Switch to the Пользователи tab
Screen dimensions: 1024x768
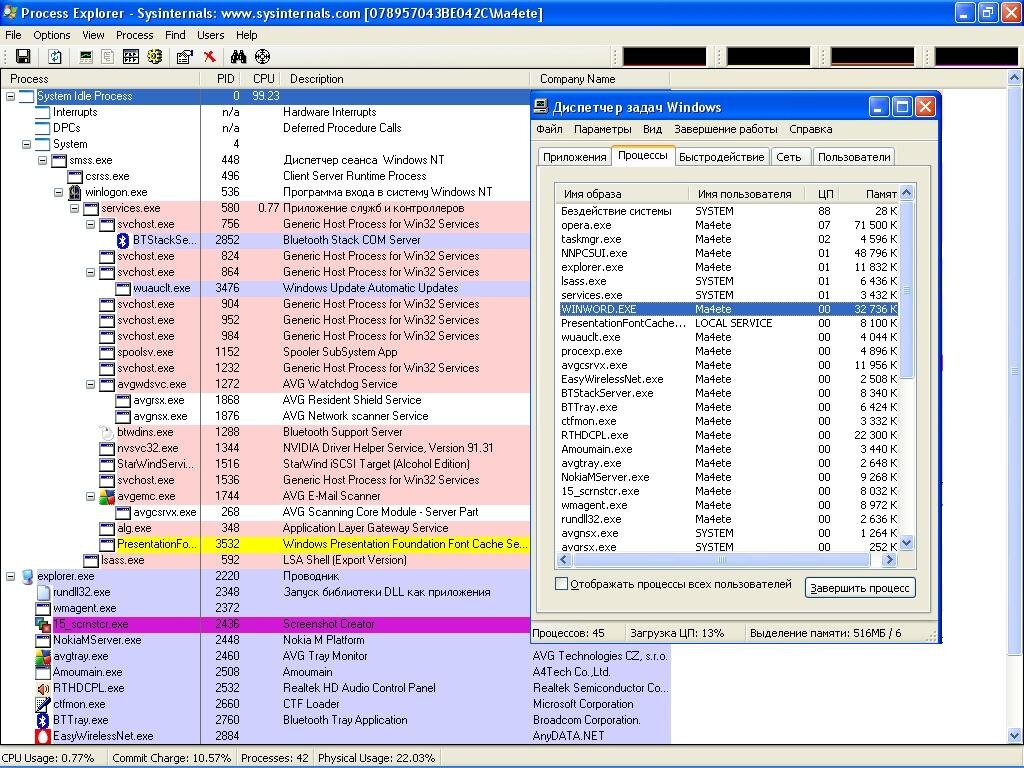[x=854, y=157]
